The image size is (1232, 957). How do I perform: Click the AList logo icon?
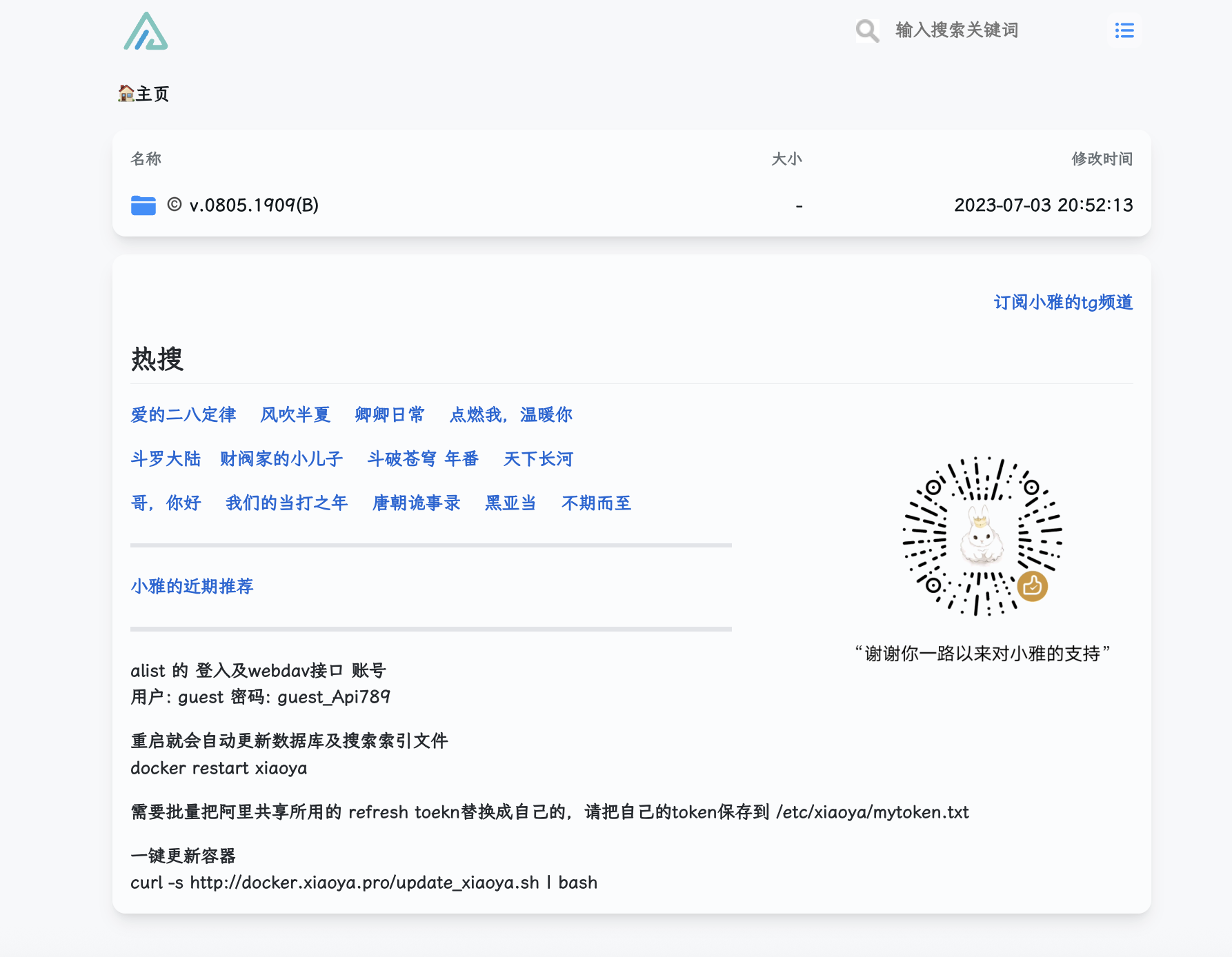point(146,32)
